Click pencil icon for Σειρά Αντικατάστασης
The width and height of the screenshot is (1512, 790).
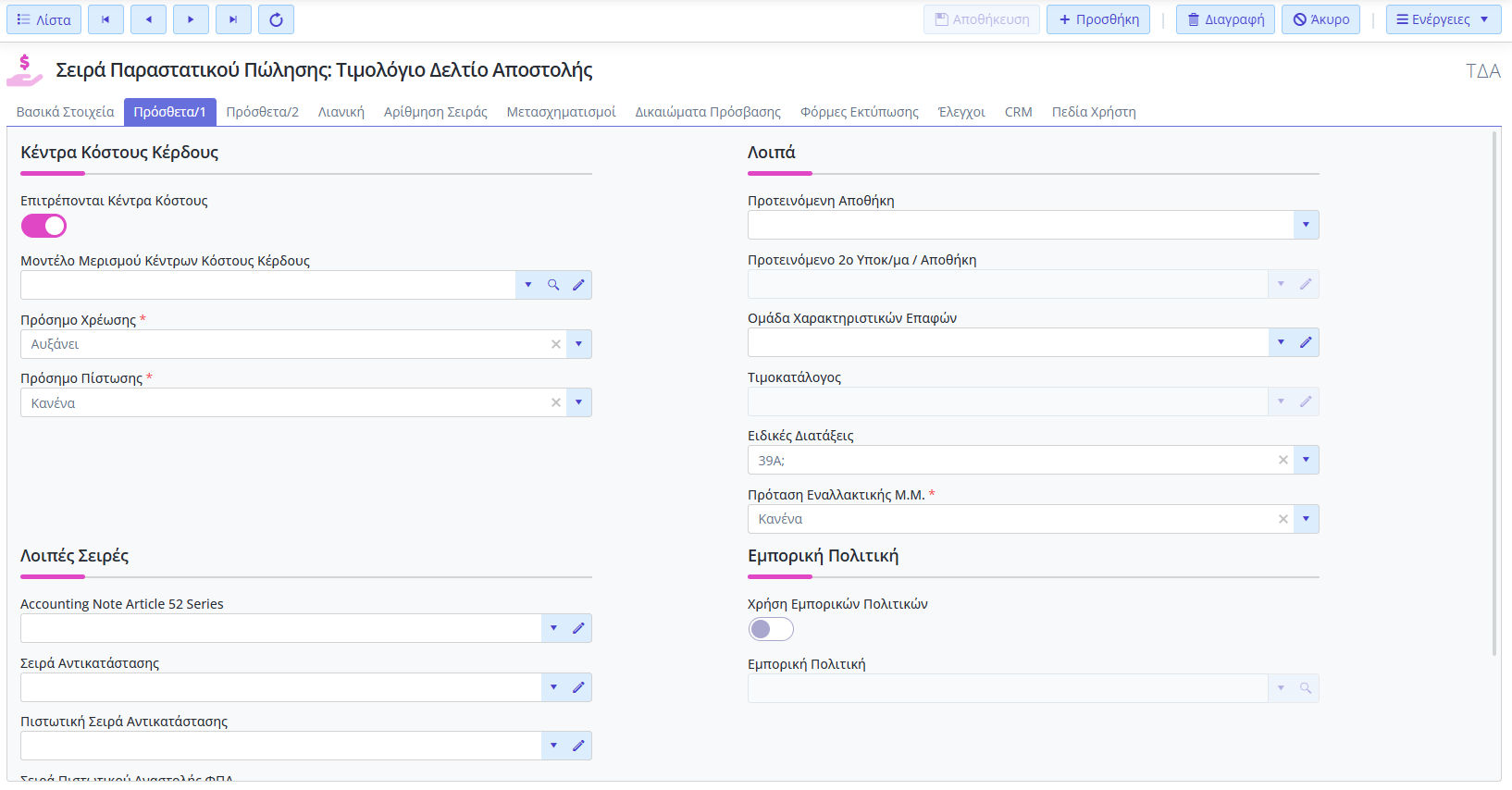click(578, 687)
